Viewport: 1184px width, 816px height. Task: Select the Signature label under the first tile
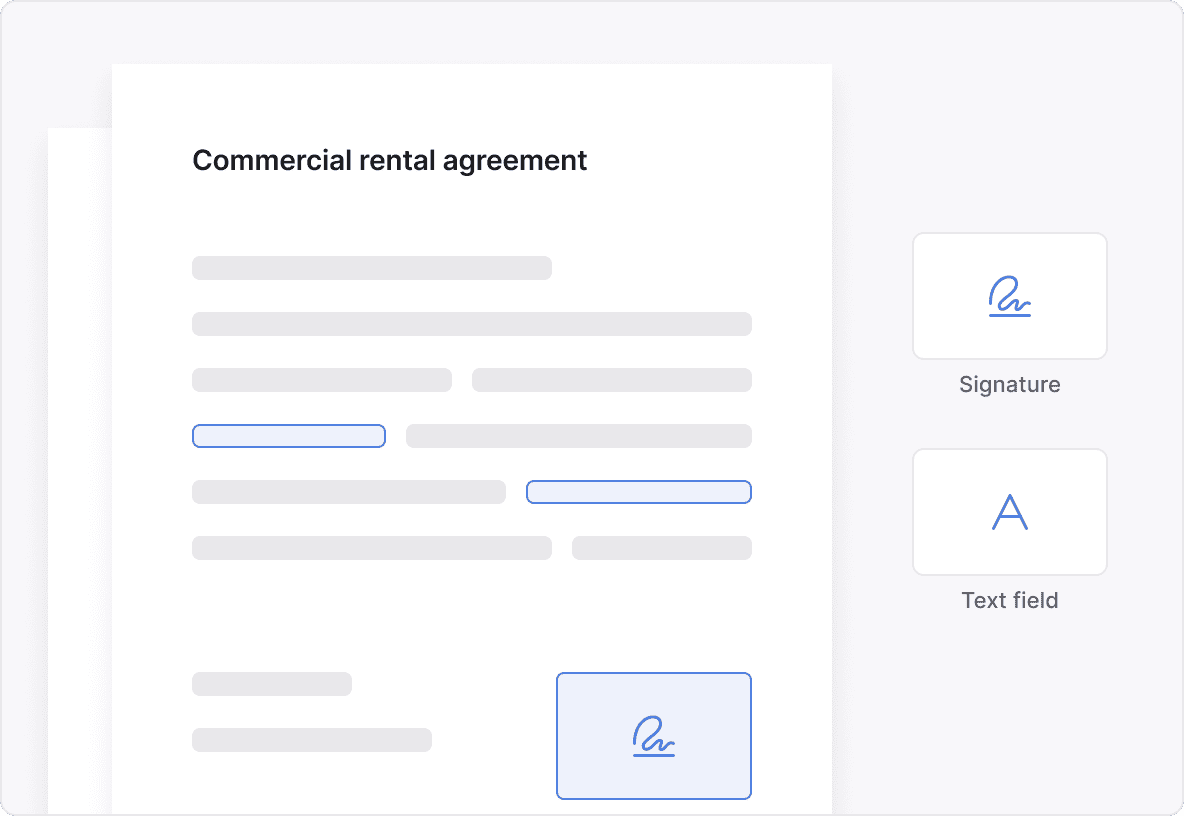1009,385
